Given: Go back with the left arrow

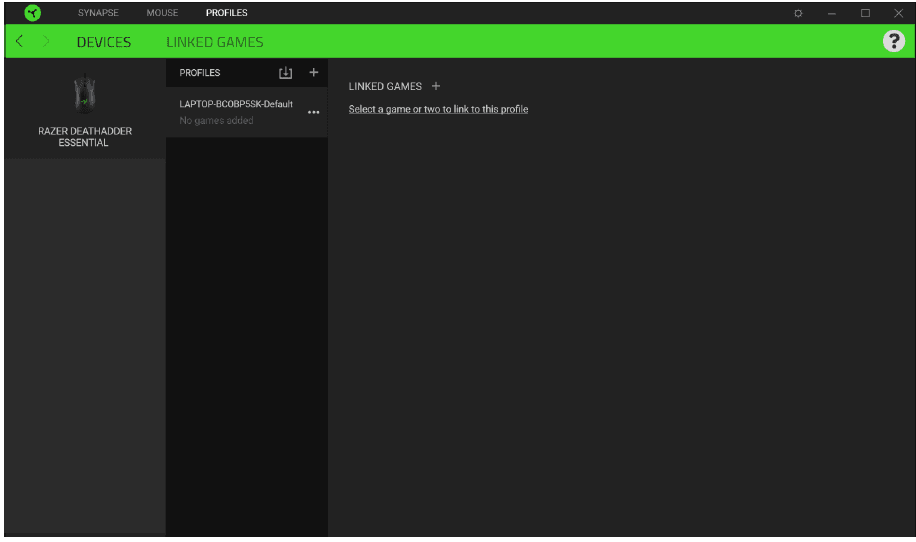Looking at the screenshot, I should click(x=21, y=42).
